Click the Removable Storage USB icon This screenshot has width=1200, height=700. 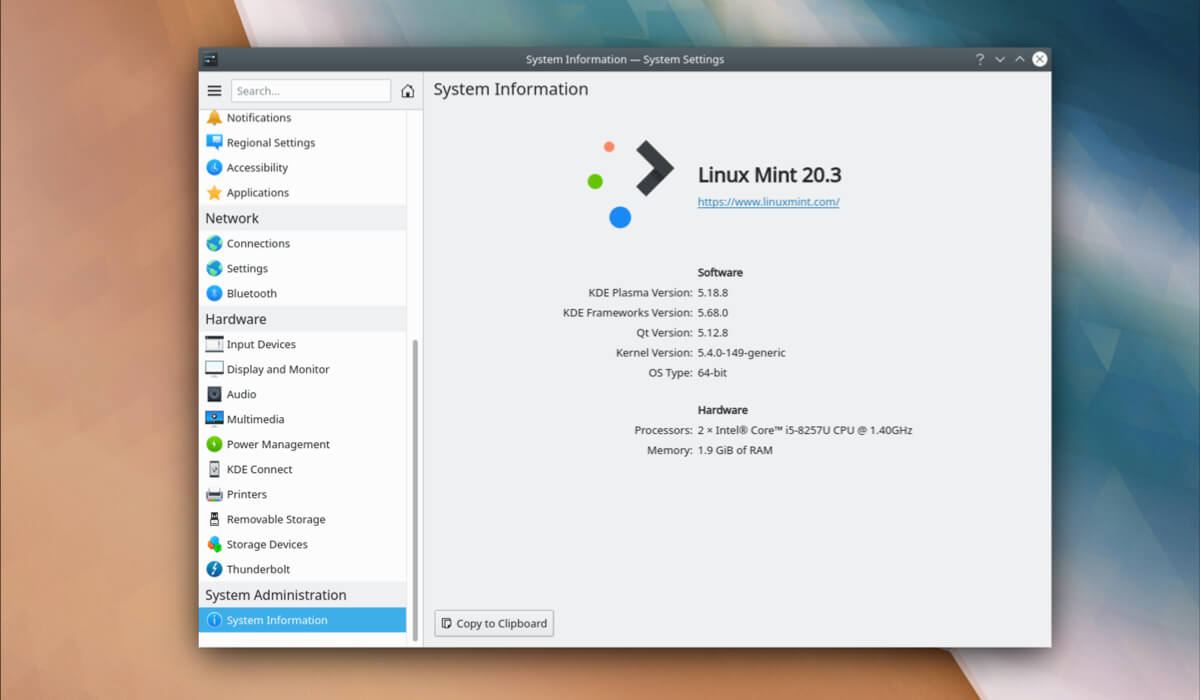pyautogui.click(x=214, y=519)
